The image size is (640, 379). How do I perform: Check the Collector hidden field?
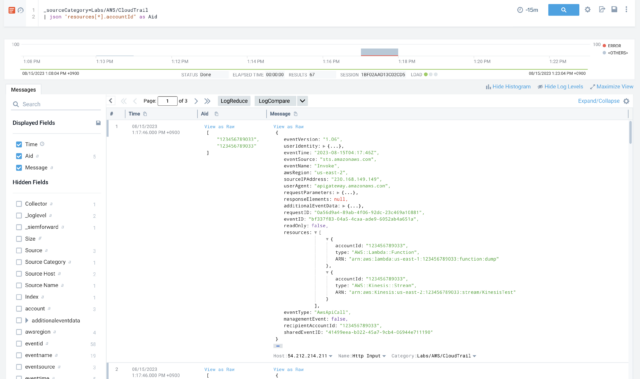point(19,204)
